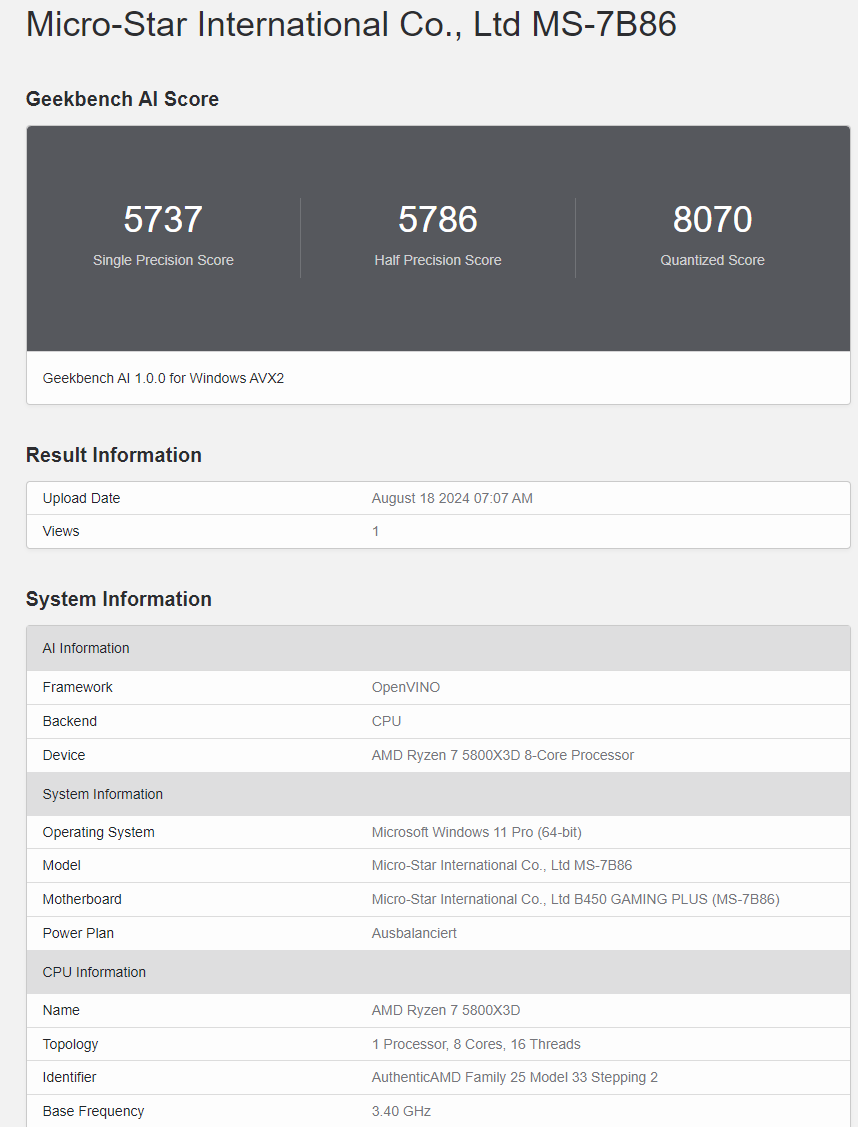
Task: Click the 'Backend' row label
Action: 70,721
